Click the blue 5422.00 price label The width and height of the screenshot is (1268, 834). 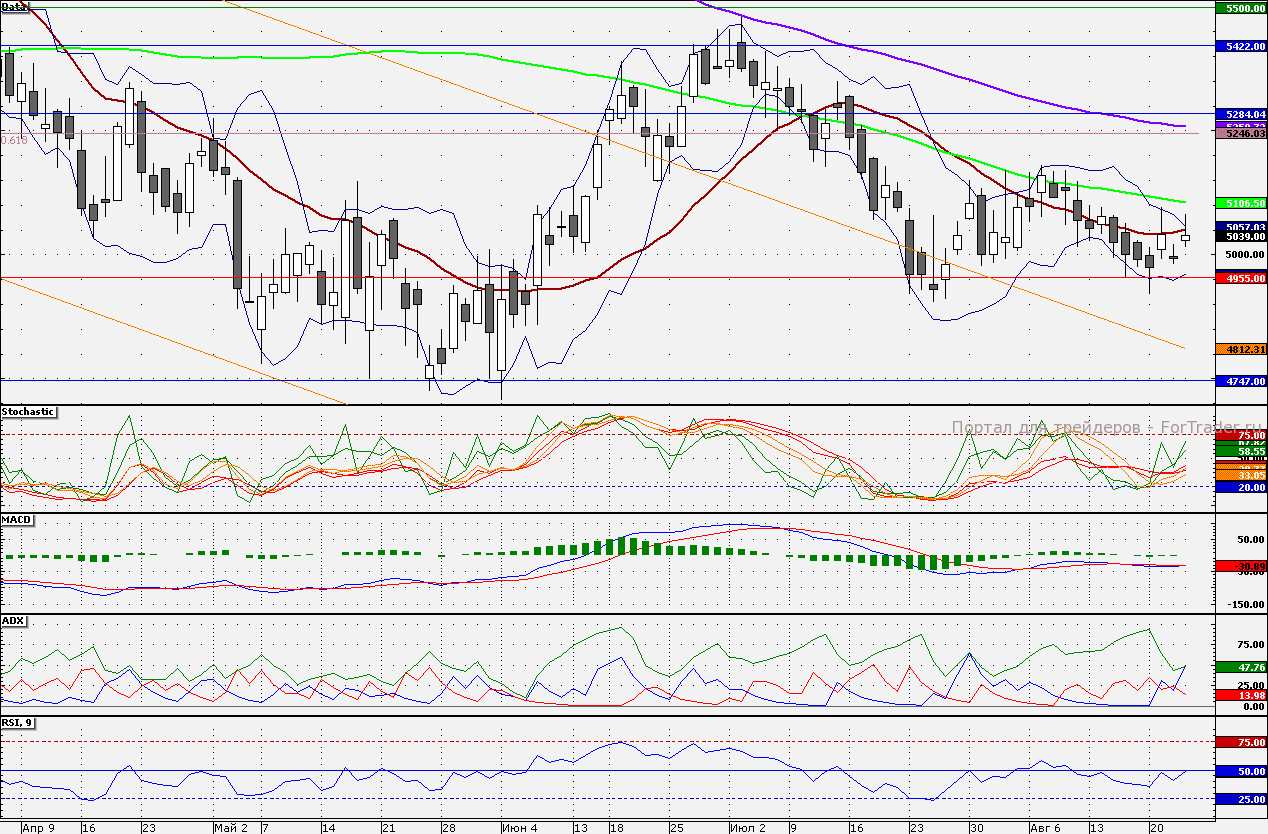tap(1240, 46)
